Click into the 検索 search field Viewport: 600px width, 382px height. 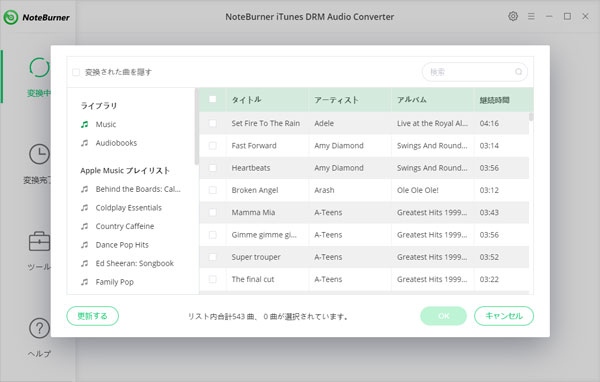pyautogui.click(x=474, y=72)
